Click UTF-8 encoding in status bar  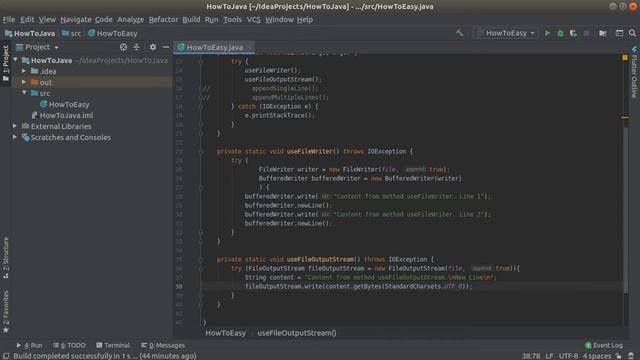click(x=568, y=356)
